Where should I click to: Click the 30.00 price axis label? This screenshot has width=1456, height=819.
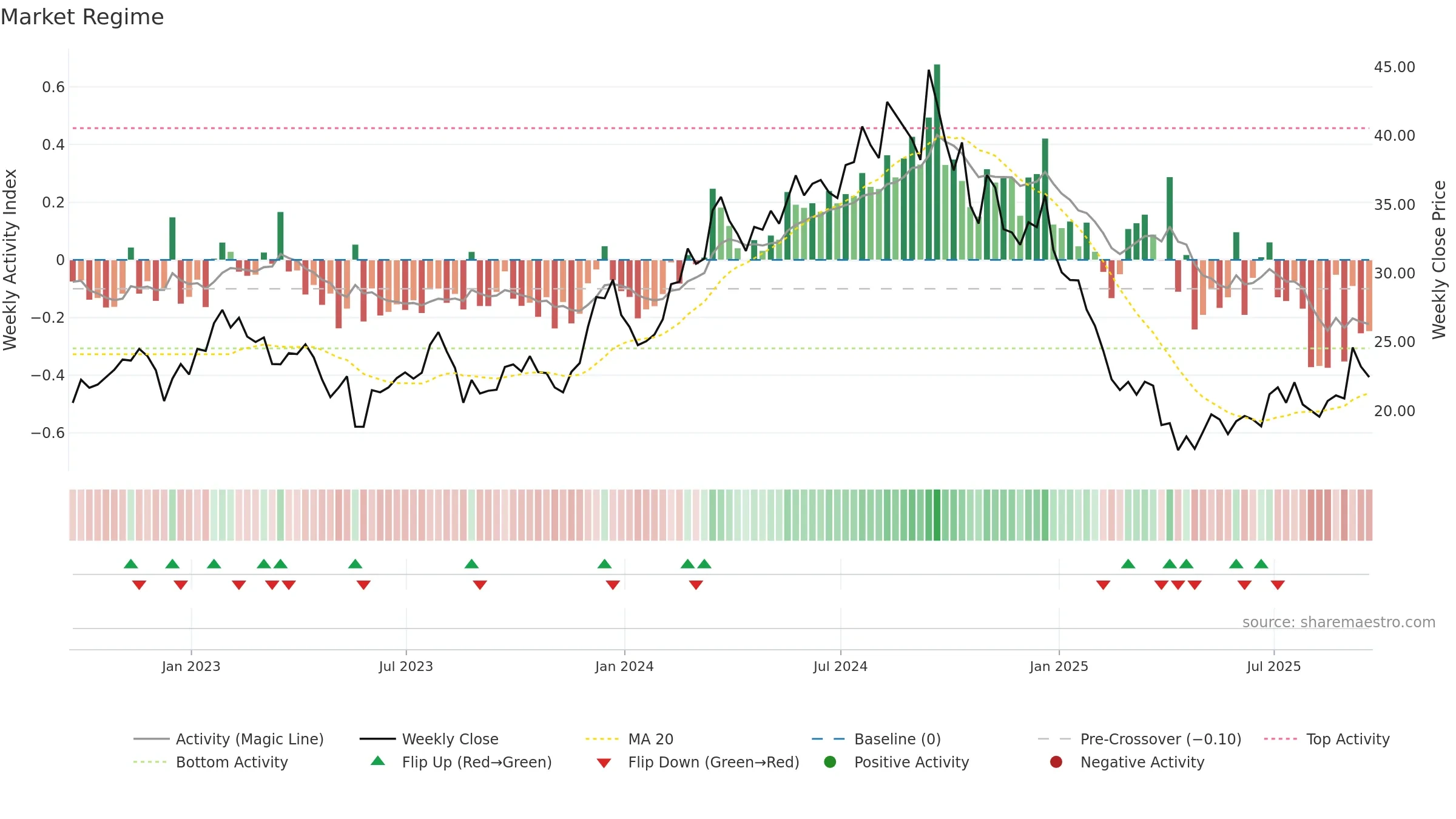1395,273
